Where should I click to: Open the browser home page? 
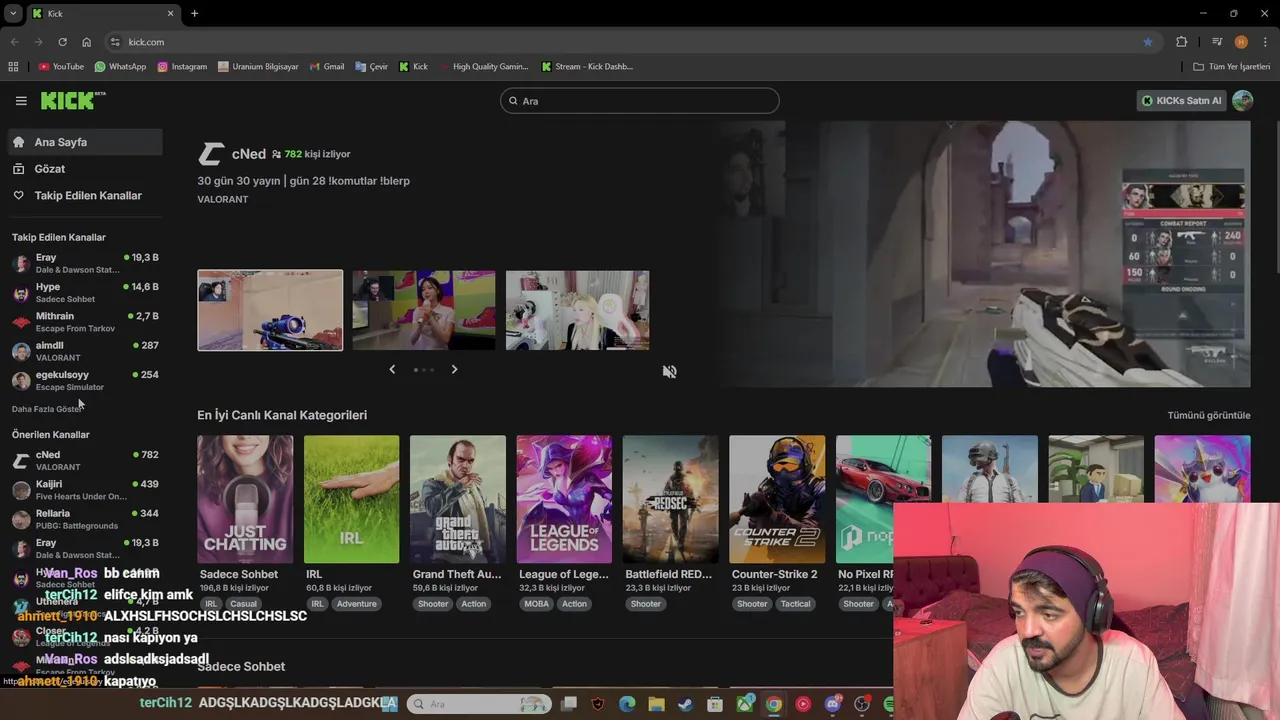(86, 42)
